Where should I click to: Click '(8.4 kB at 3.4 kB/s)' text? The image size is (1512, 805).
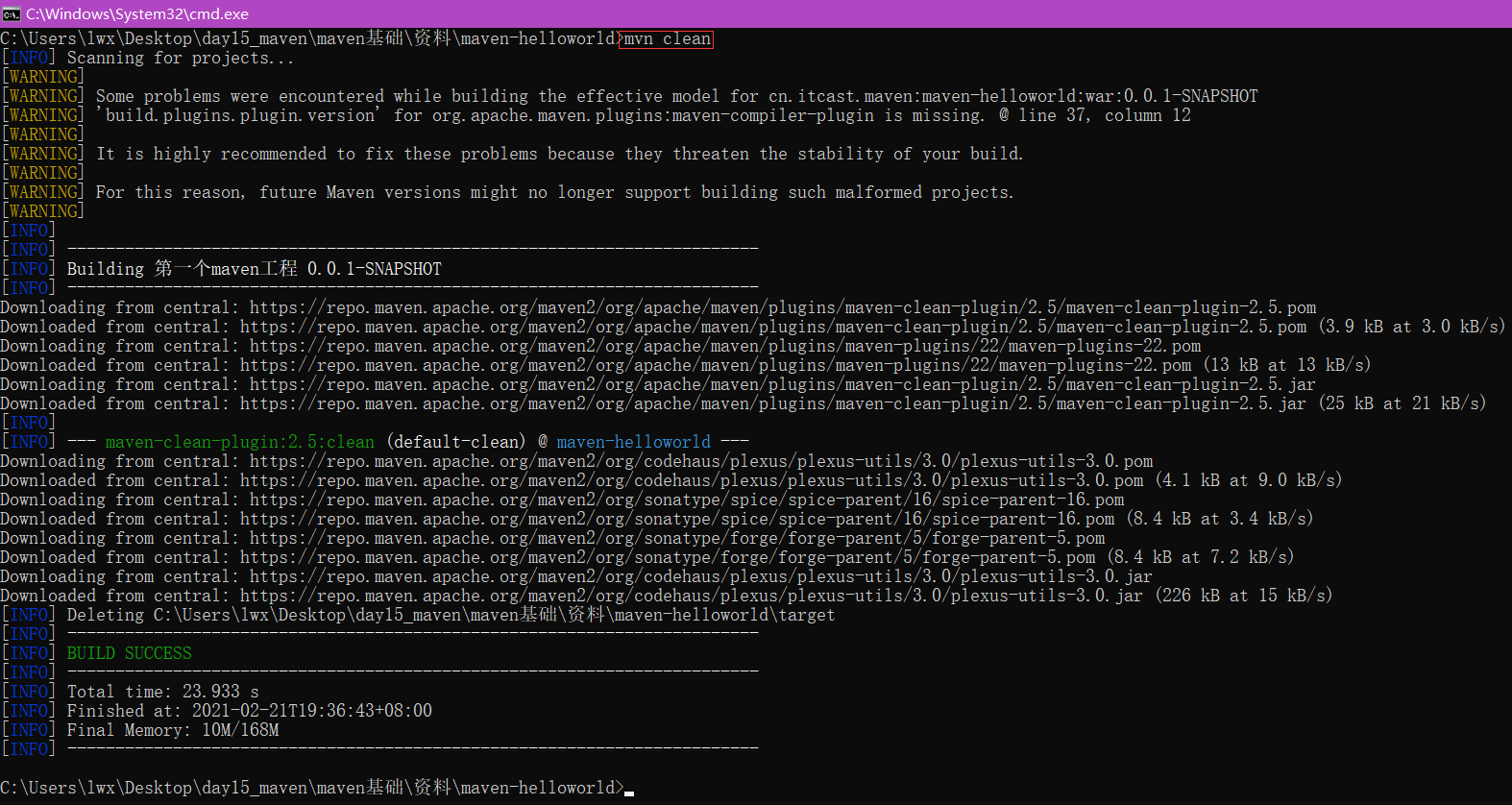click(x=1220, y=520)
